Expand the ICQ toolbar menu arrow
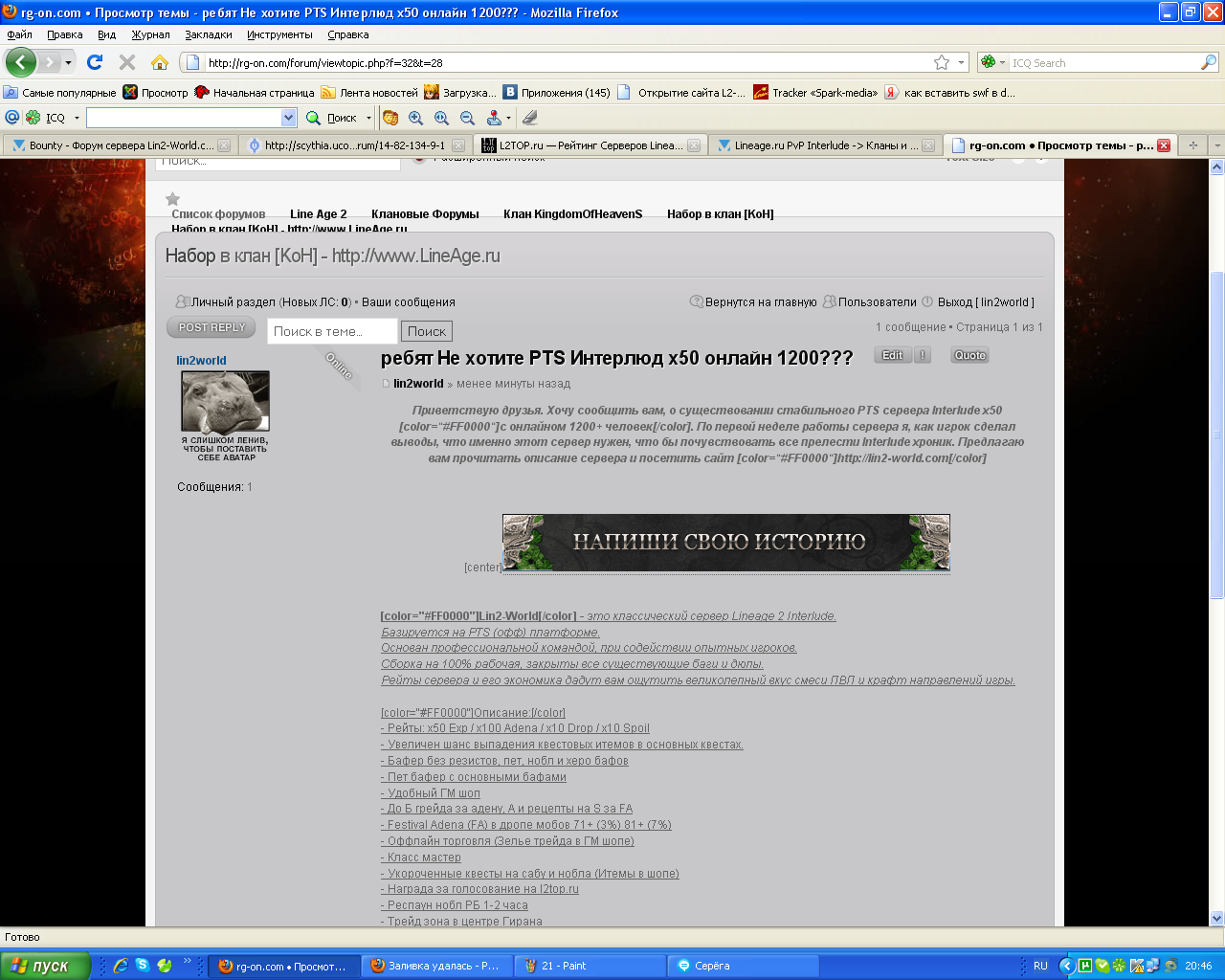 point(77,118)
